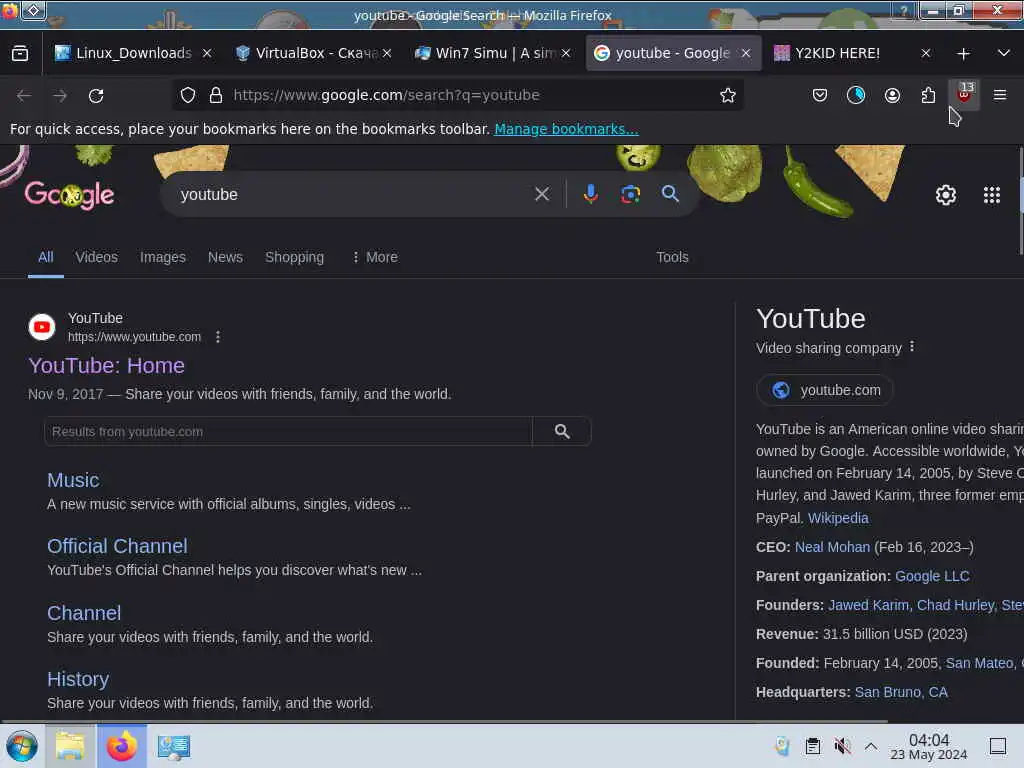Open uBlock extension with 13 badge
1024x768 pixels.
pyautogui.click(x=964, y=95)
